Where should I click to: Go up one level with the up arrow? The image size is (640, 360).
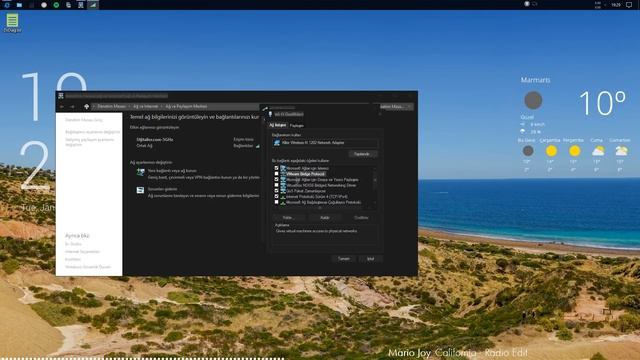click(87, 107)
